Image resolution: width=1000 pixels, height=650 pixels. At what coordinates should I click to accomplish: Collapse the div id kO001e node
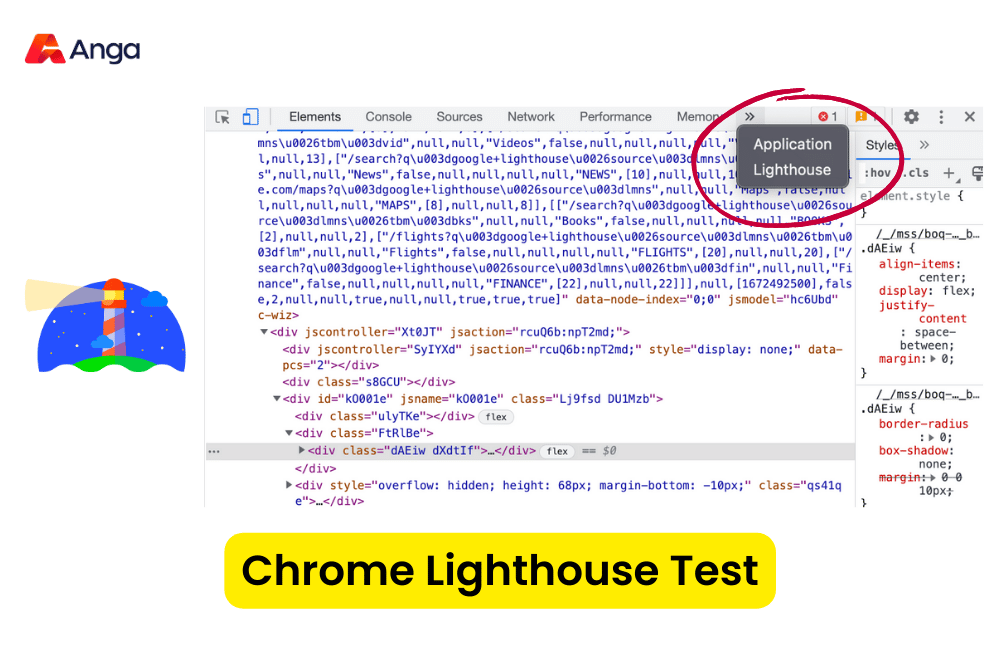276,399
